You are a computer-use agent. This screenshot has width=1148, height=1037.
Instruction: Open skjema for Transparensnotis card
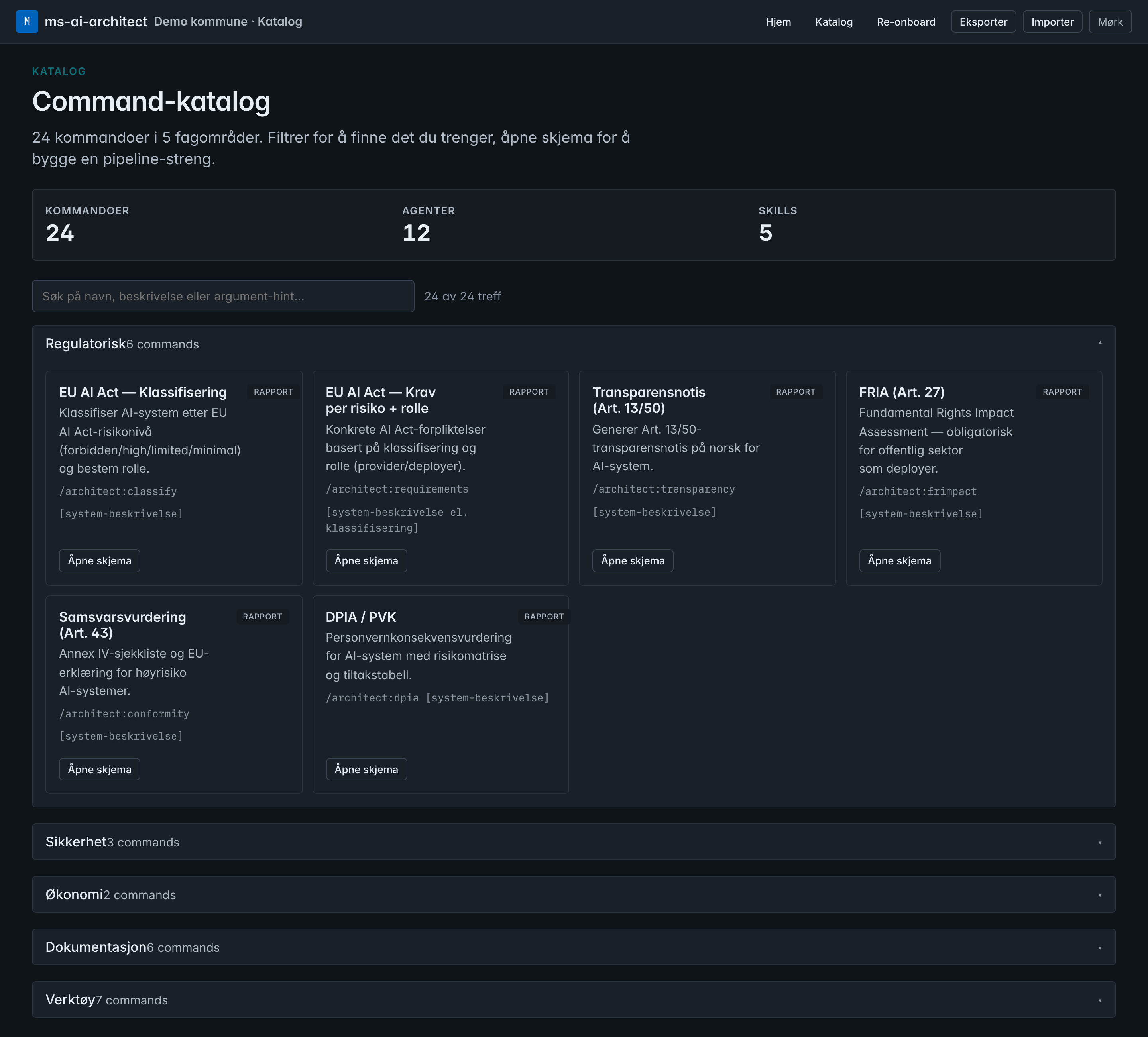[x=633, y=560]
